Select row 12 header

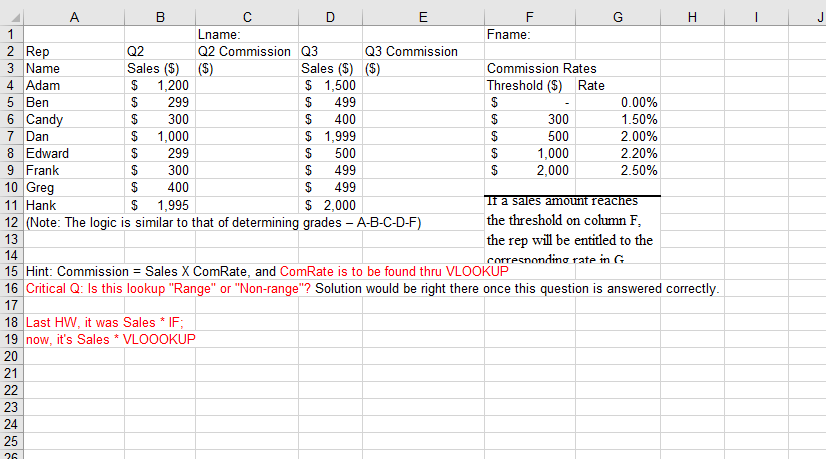pos(11,222)
